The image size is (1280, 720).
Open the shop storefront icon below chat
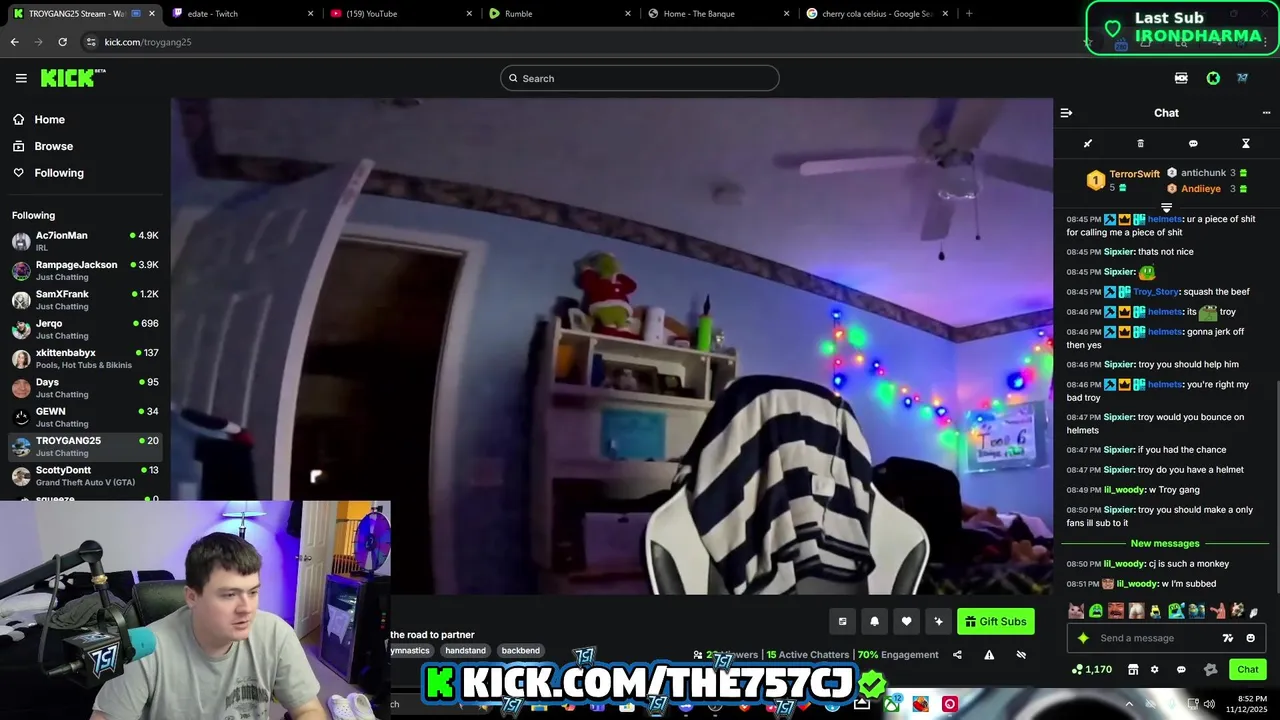click(1133, 670)
